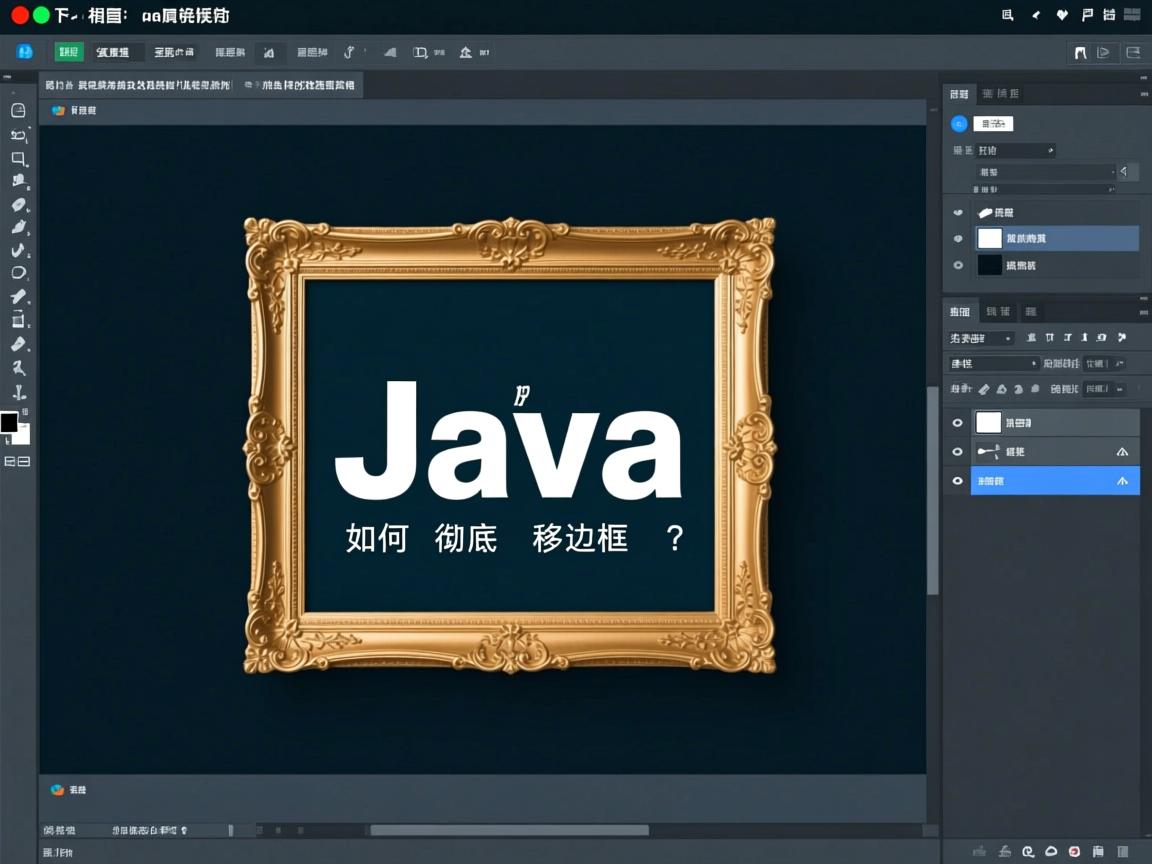The image size is (1152, 864).
Task: Select the open document tab above the canvas
Action: (x=140, y=85)
